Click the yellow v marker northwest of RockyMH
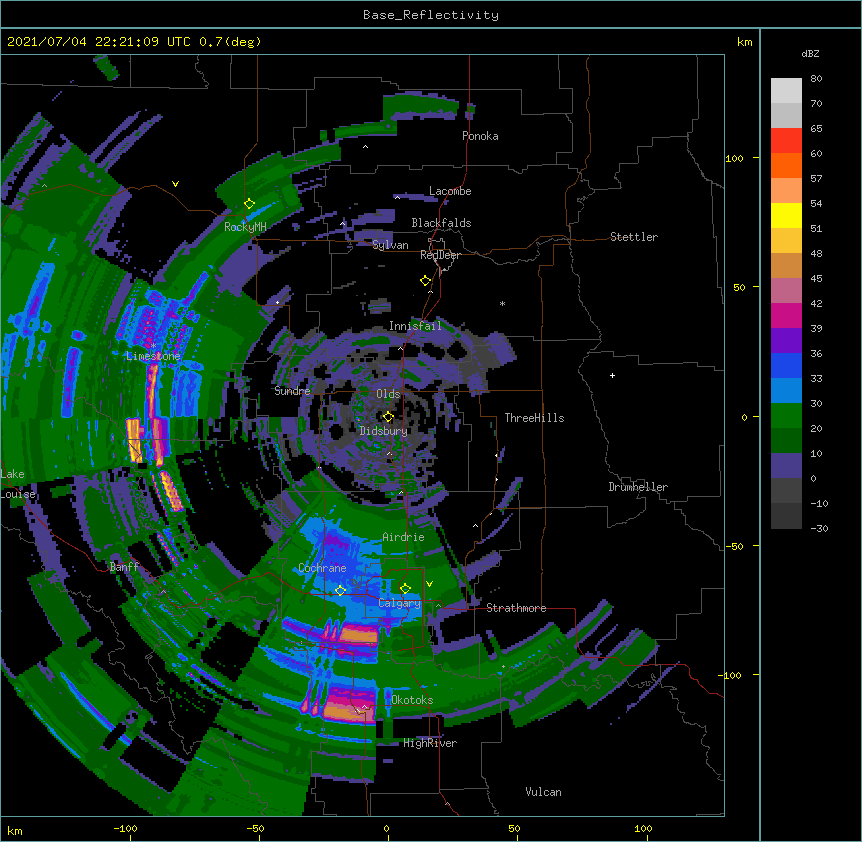Image resolution: width=862 pixels, height=842 pixels. coord(175,184)
